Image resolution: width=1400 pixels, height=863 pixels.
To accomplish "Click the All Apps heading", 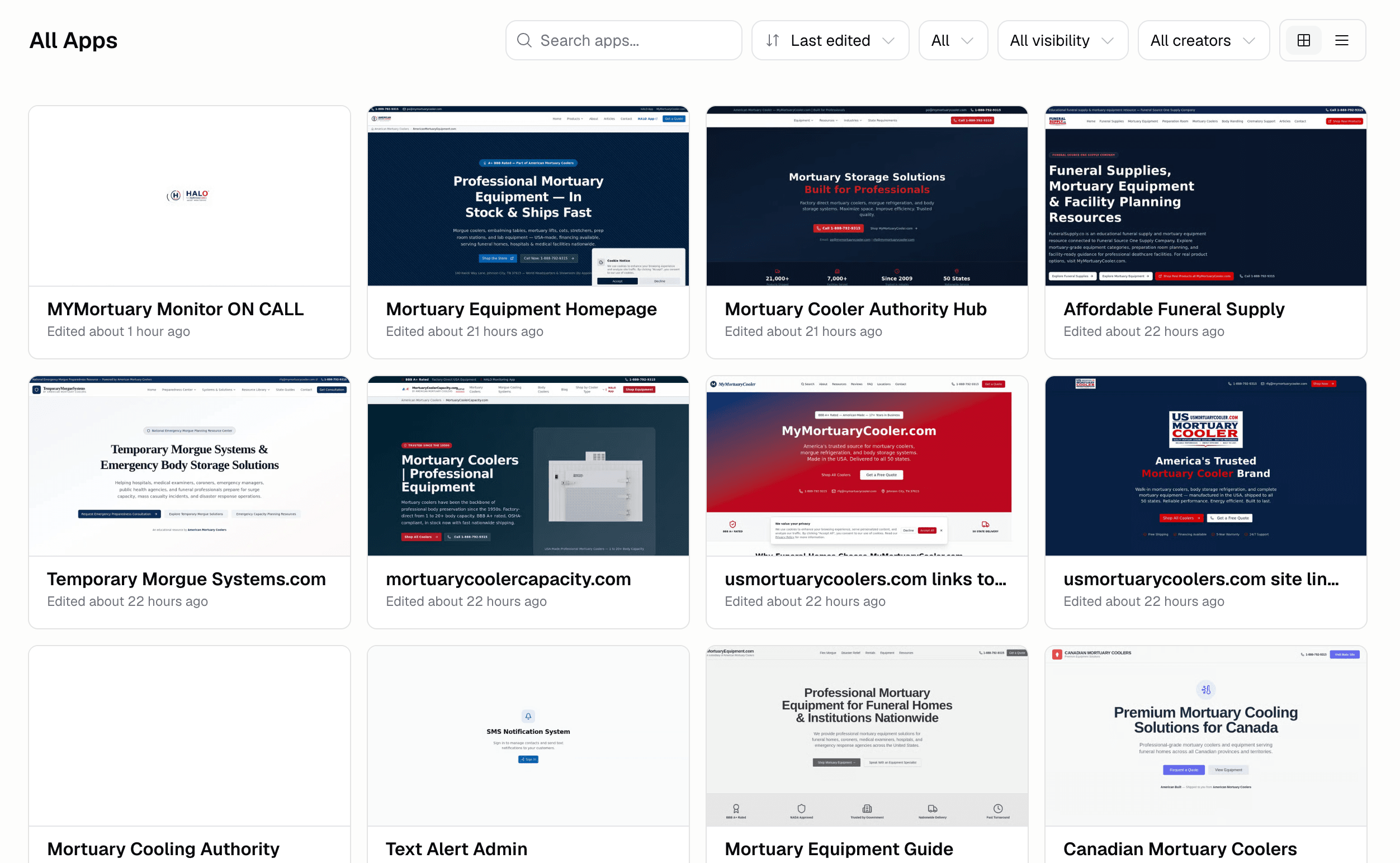I will (x=74, y=41).
